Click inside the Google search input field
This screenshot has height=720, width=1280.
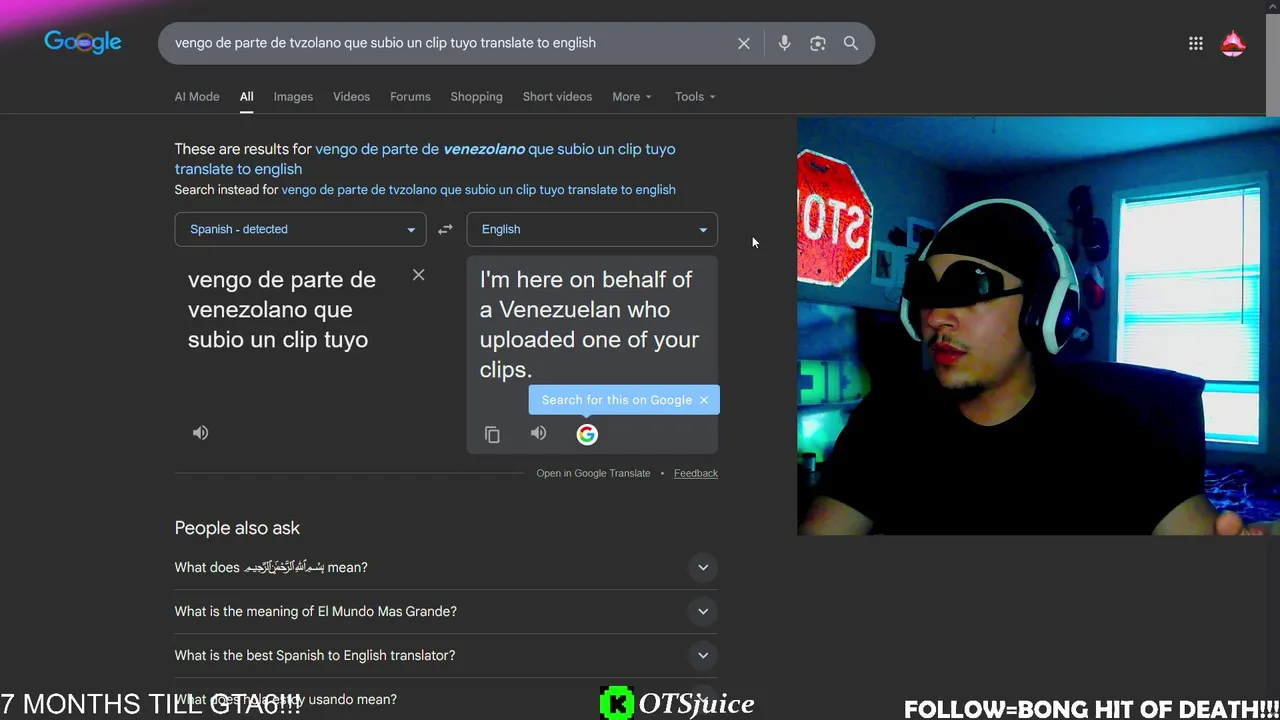pos(450,43)
